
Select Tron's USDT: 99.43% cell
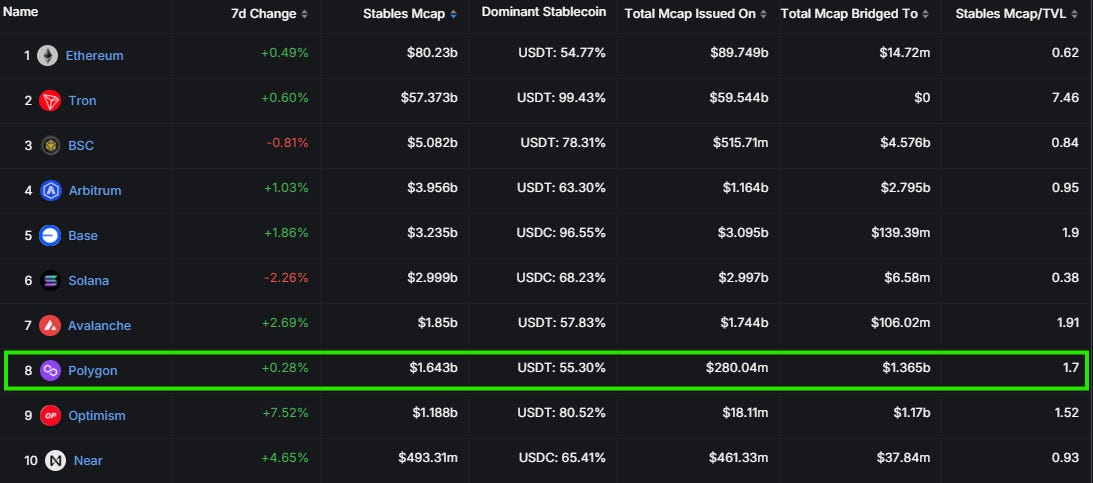tap(561, 98)
